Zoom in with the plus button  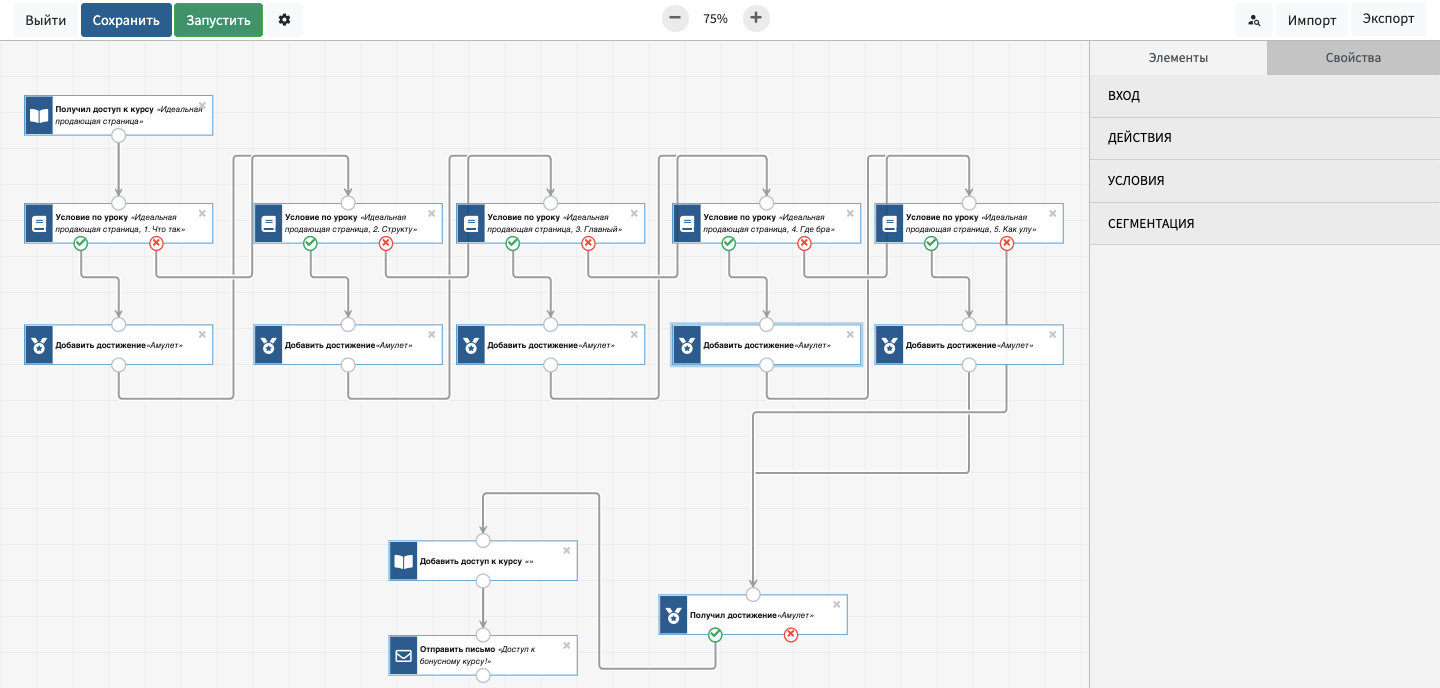click(x=756, y=18)
